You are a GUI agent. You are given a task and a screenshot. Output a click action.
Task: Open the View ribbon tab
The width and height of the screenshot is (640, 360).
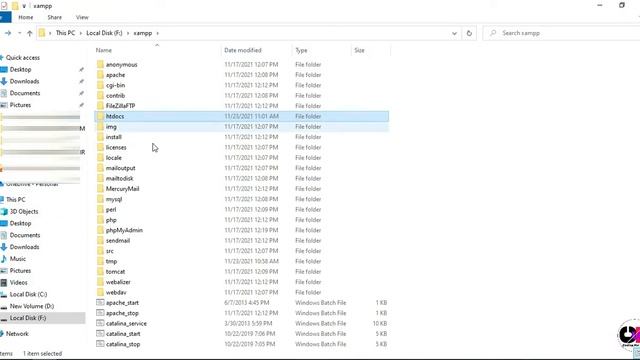pyautogui.click(x=82, y=18)
